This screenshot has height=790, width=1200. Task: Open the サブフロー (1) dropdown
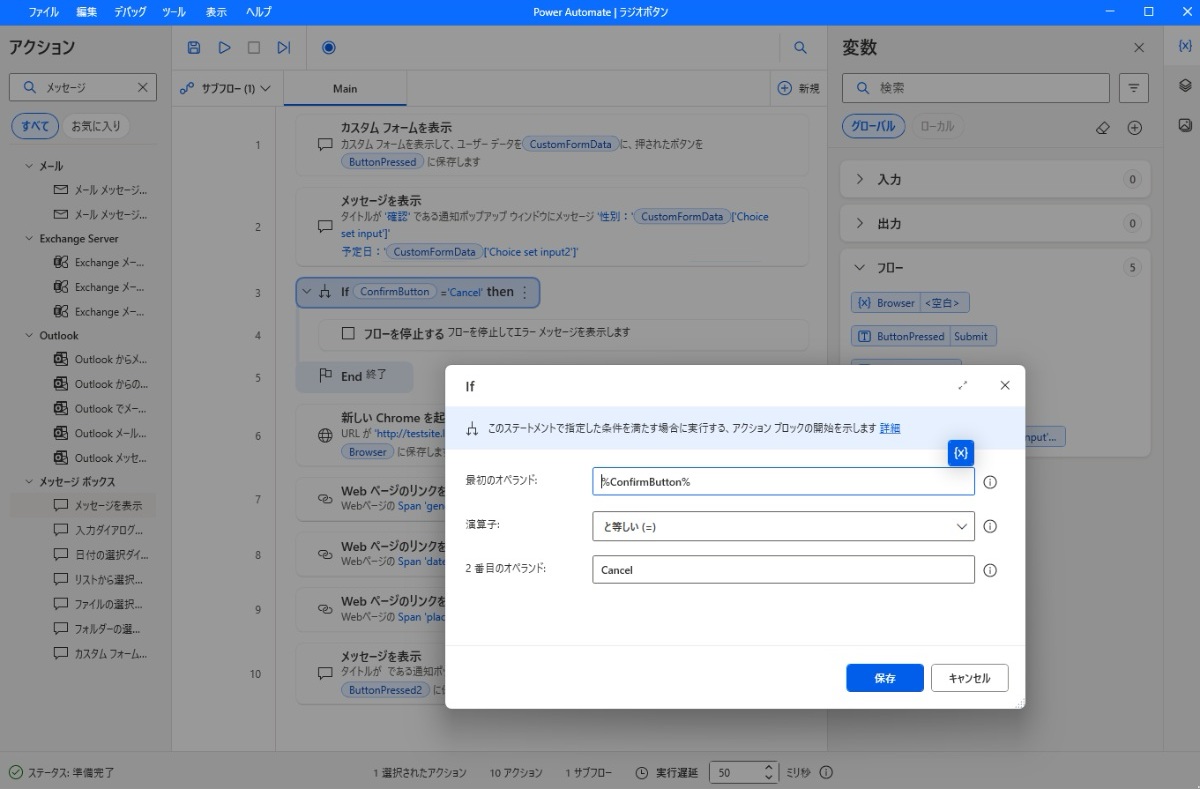tap(226, 88)
